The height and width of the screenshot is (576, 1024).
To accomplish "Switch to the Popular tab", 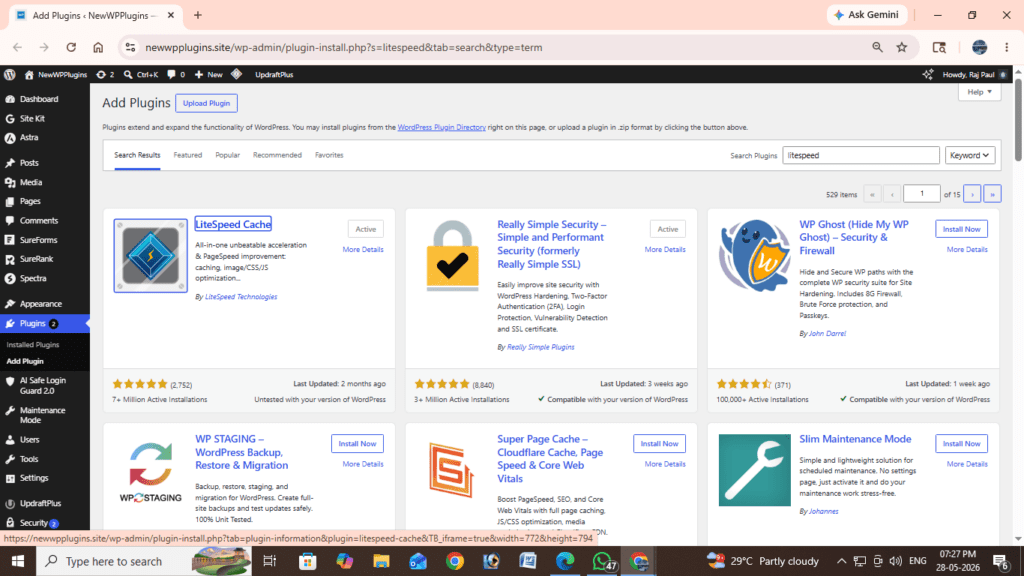I will [x=227, y=155].
